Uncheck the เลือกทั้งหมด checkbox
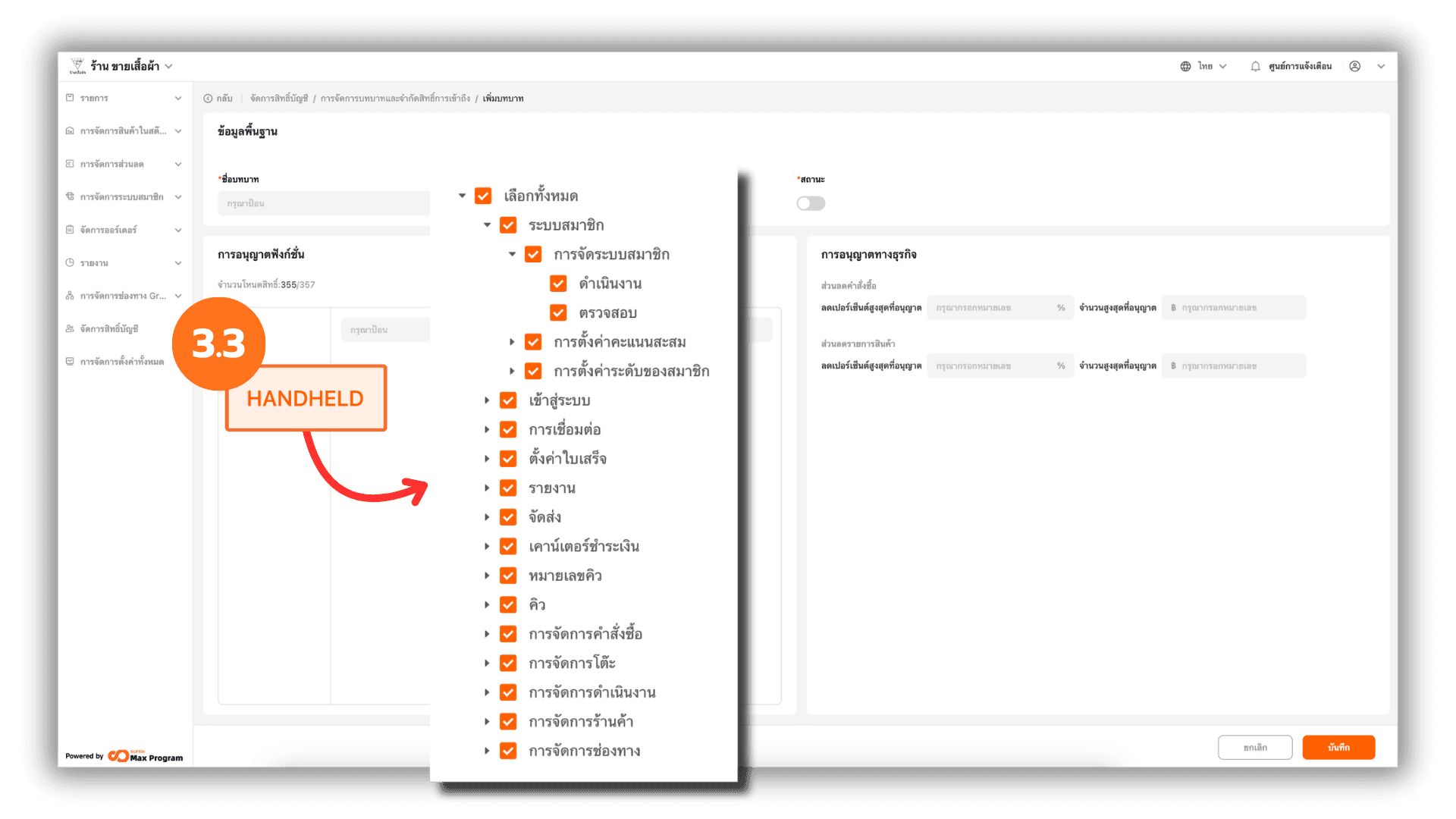This screenshot has width=1456, height=819. (x=483, y=196)
